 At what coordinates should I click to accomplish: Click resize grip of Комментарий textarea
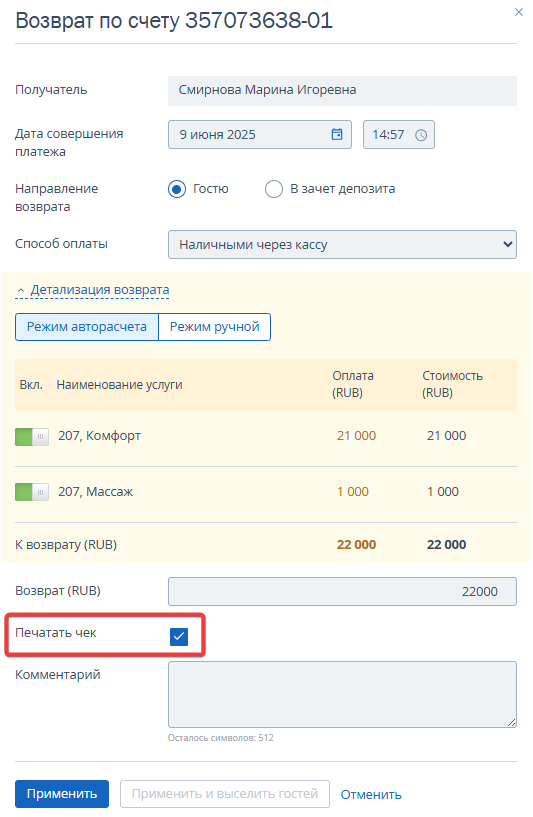(511, 722)
